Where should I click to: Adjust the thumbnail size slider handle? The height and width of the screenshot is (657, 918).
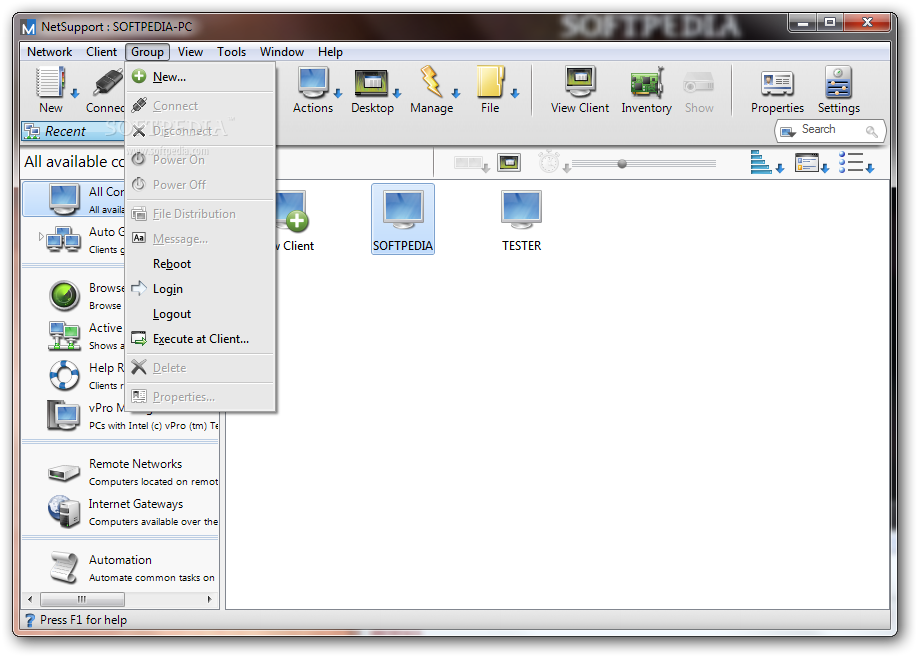[622, 163]
